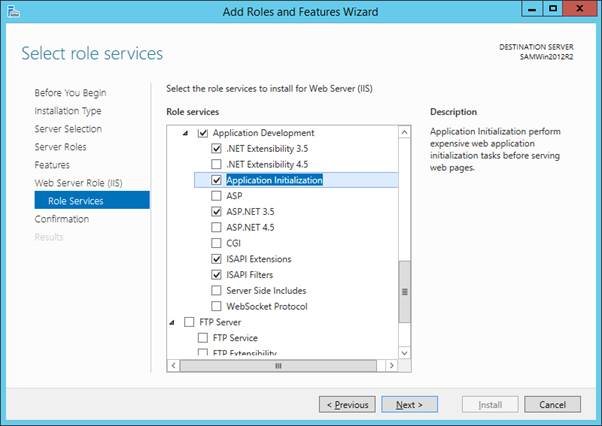Collapse the FTP Server tree node

coord(172,322)
